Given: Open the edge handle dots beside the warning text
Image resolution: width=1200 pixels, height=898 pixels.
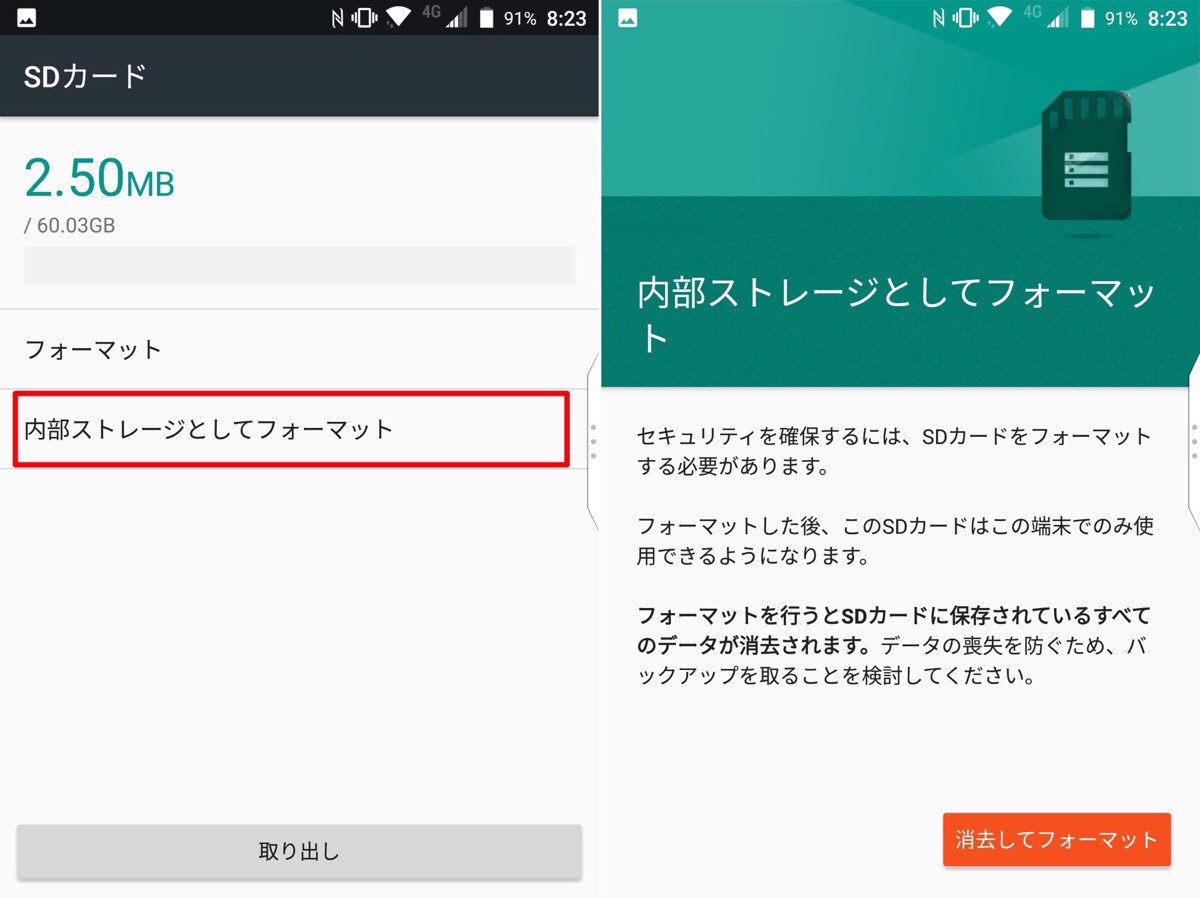Looking at the screenshot, I should pyautogui.click(x=1194, y=441).
